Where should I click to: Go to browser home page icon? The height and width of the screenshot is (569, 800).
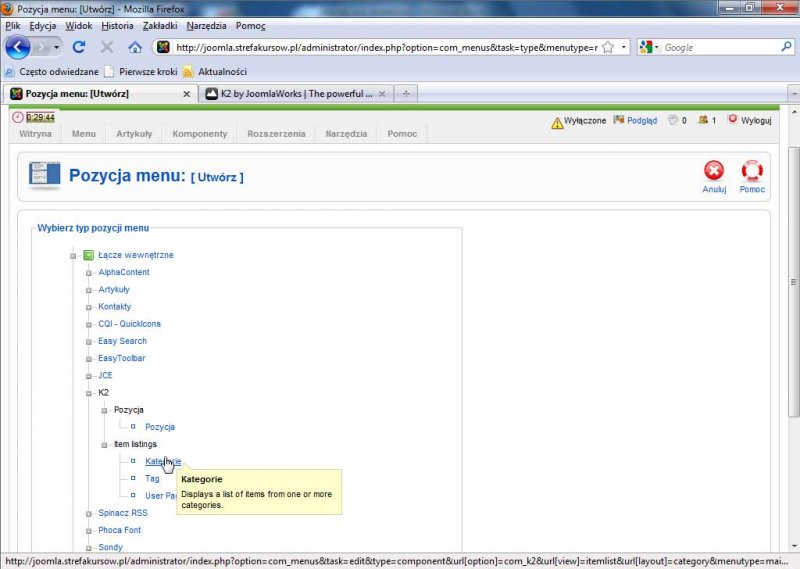coord(135,47)
